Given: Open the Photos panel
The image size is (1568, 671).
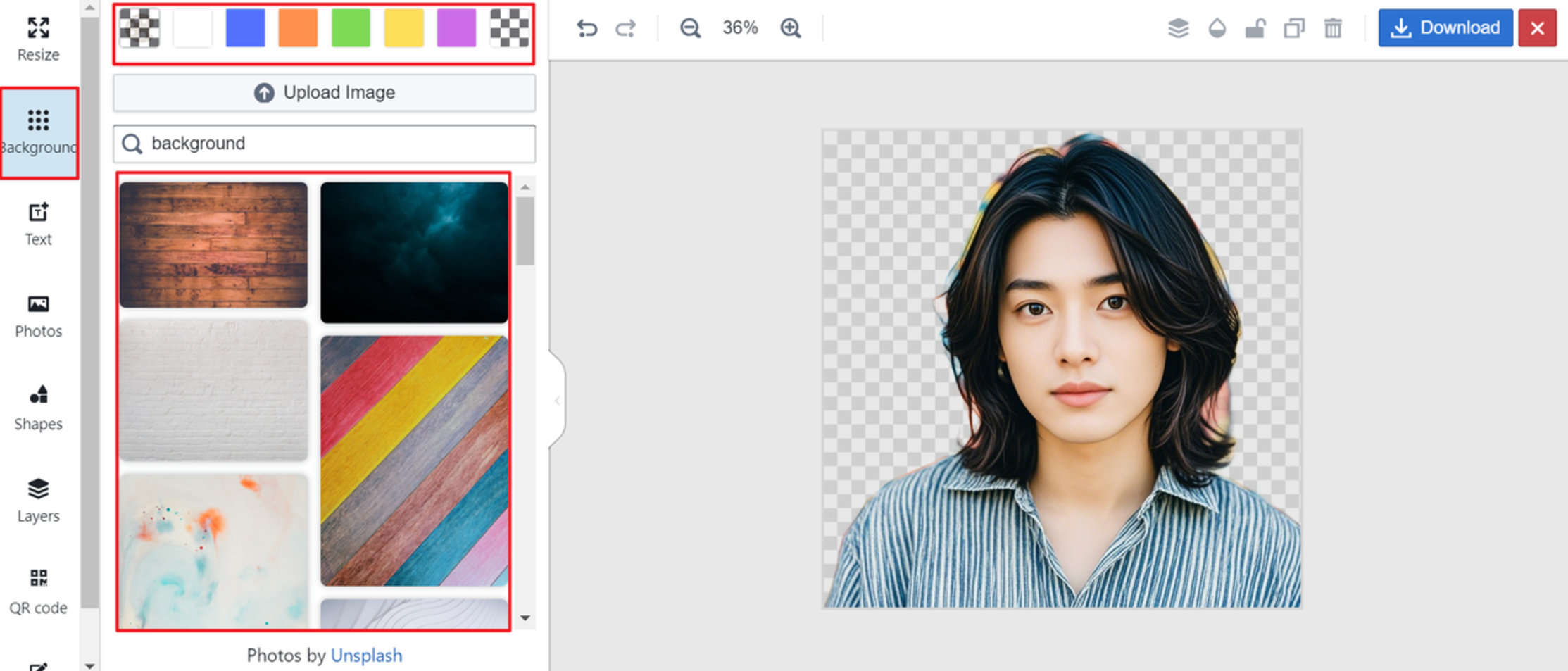Looking at the screenshot, I should pos(38,316).
